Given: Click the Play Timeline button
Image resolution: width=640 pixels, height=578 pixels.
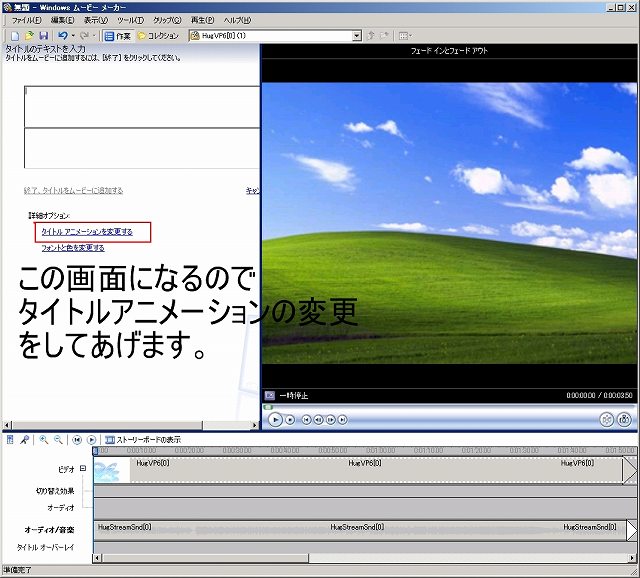Looking at the screenshot, I should pyautogui.click(x=91, y=440).
